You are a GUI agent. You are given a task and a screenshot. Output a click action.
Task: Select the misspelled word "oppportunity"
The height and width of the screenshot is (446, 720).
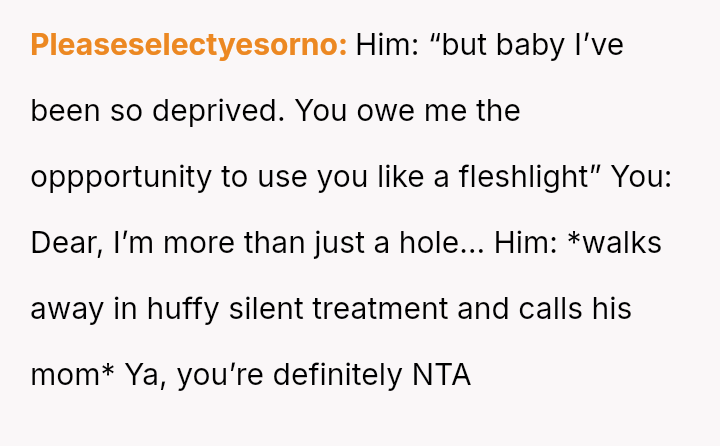tap(123, 177)
